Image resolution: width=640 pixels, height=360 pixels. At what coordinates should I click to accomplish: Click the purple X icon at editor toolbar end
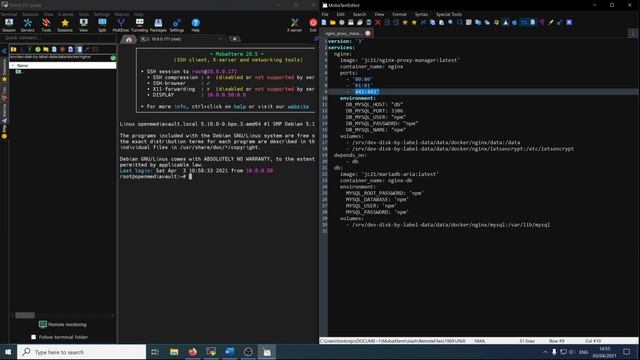coord(569,22)
